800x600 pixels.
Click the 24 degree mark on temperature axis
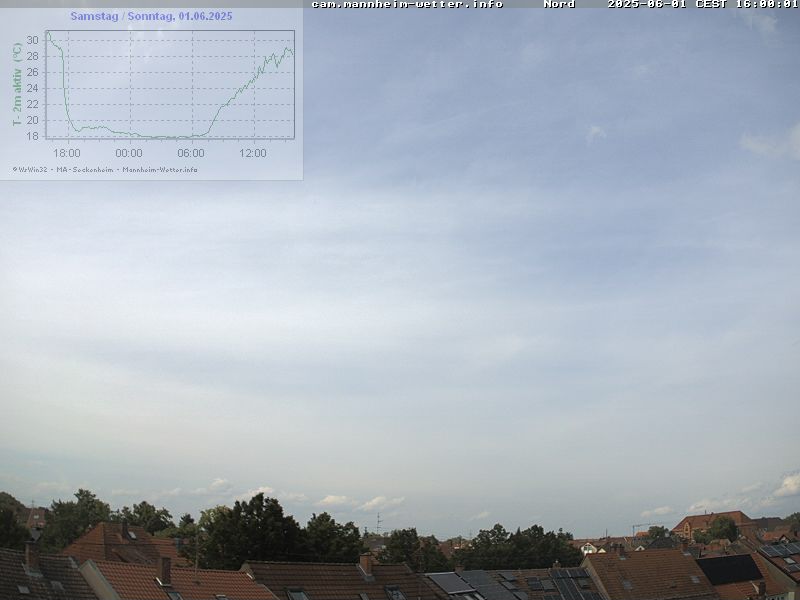click(32, 88)
